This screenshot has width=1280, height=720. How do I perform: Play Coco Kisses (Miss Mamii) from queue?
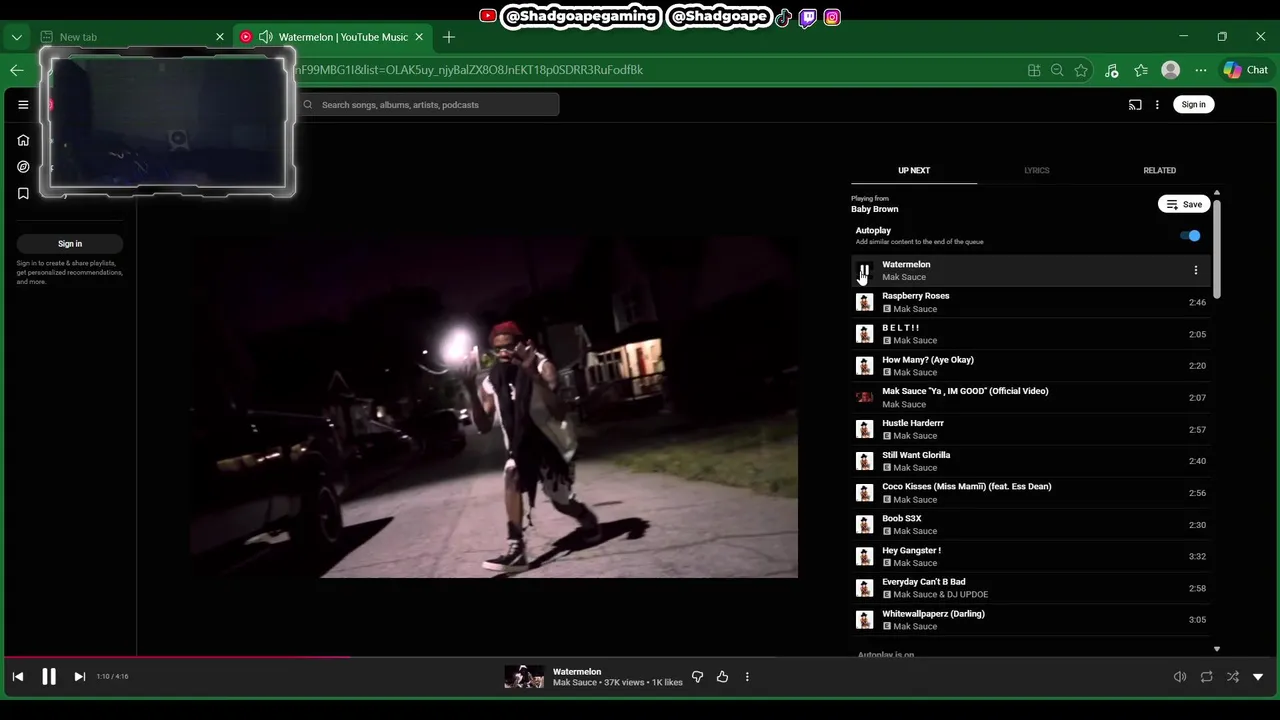1030,493
